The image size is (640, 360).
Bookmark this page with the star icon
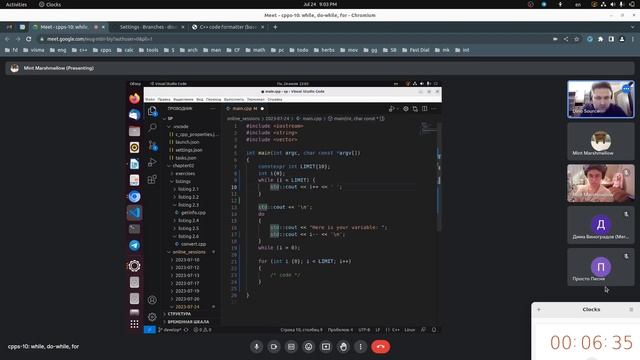[x=577, y=39]
